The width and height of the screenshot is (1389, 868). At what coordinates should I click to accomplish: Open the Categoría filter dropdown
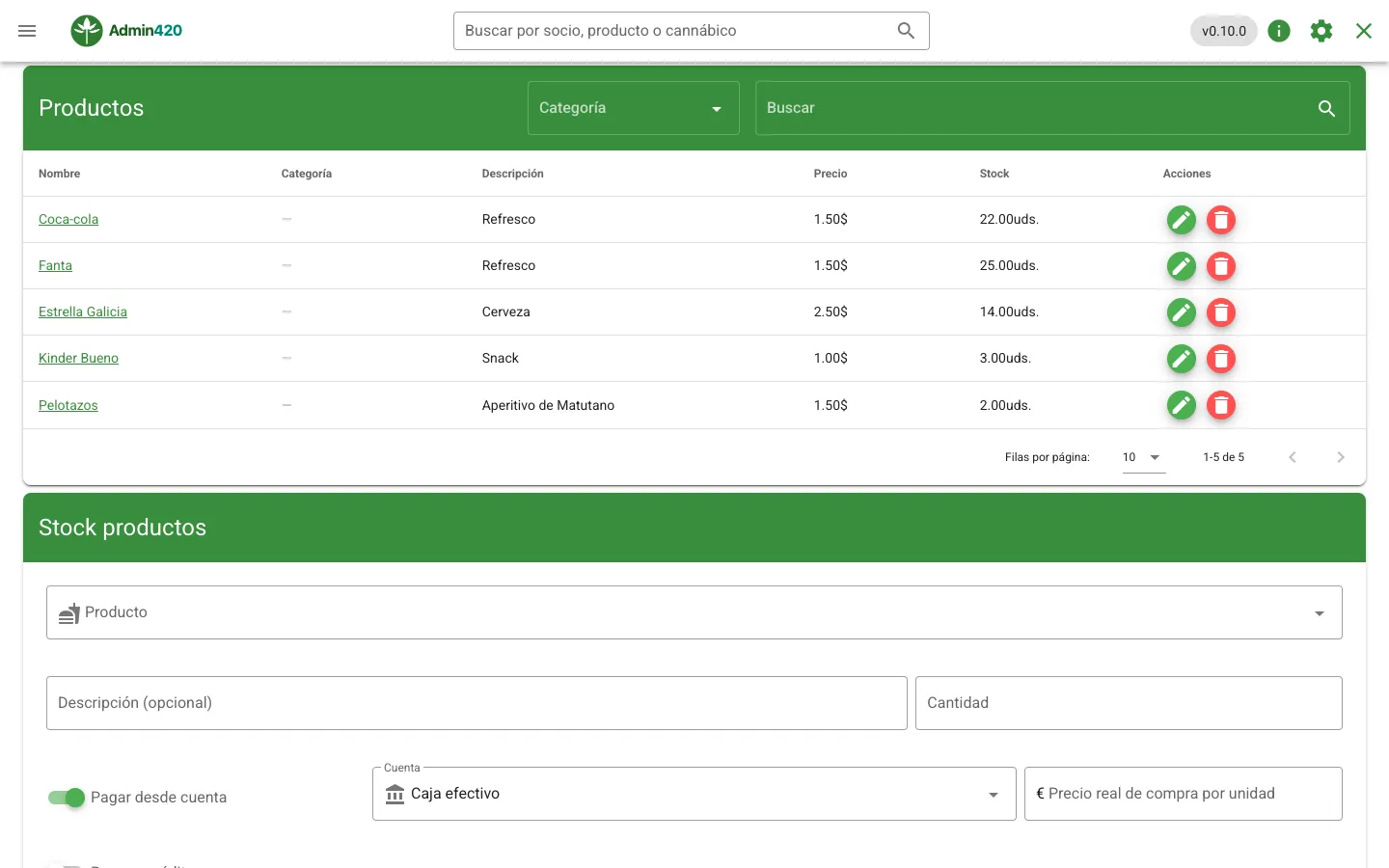coord(633,108)
